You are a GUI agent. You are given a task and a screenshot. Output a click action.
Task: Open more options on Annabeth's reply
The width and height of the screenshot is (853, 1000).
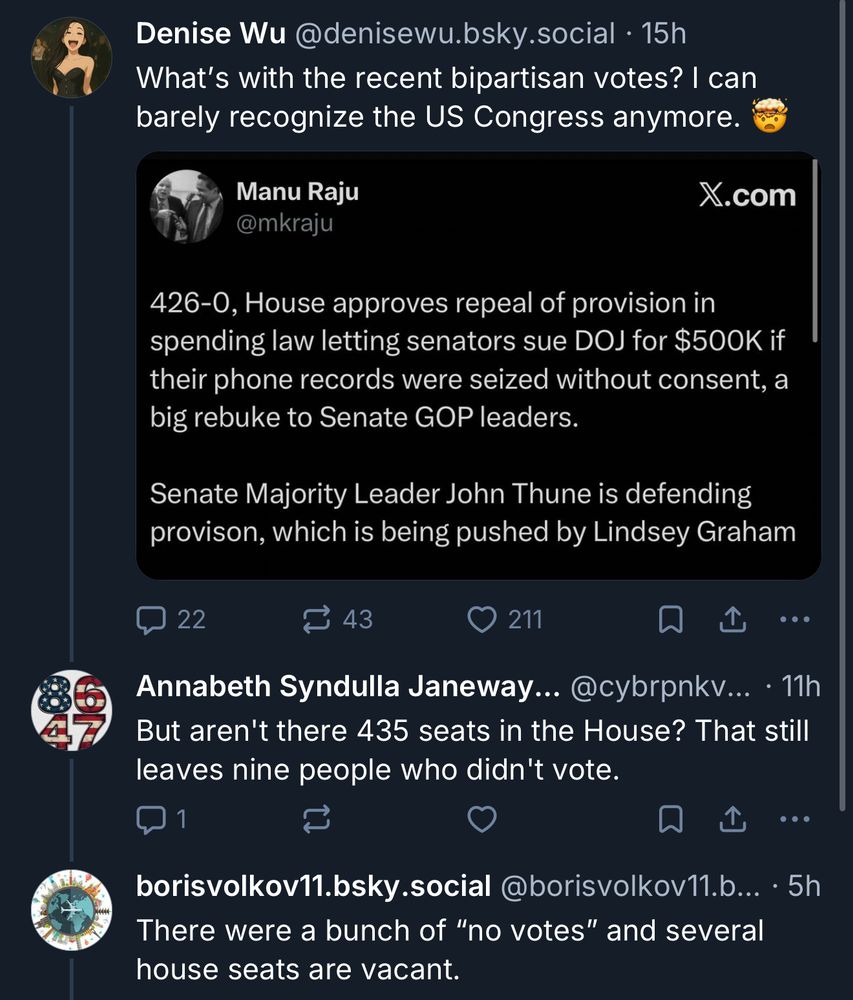tap(795, 819)
